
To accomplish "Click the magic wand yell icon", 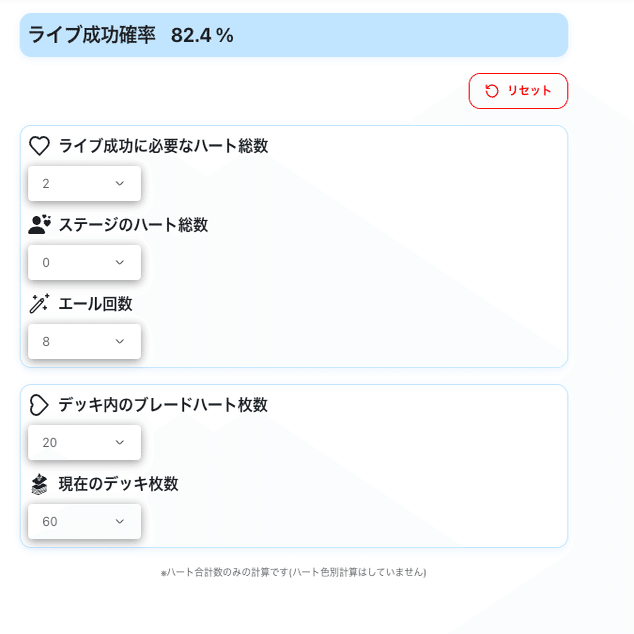I will coord(39,304).
